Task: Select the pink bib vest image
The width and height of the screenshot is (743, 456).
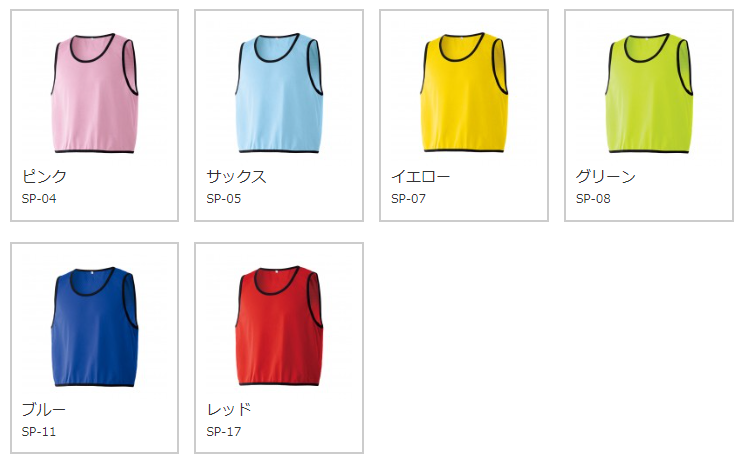Action: point(95,93)
